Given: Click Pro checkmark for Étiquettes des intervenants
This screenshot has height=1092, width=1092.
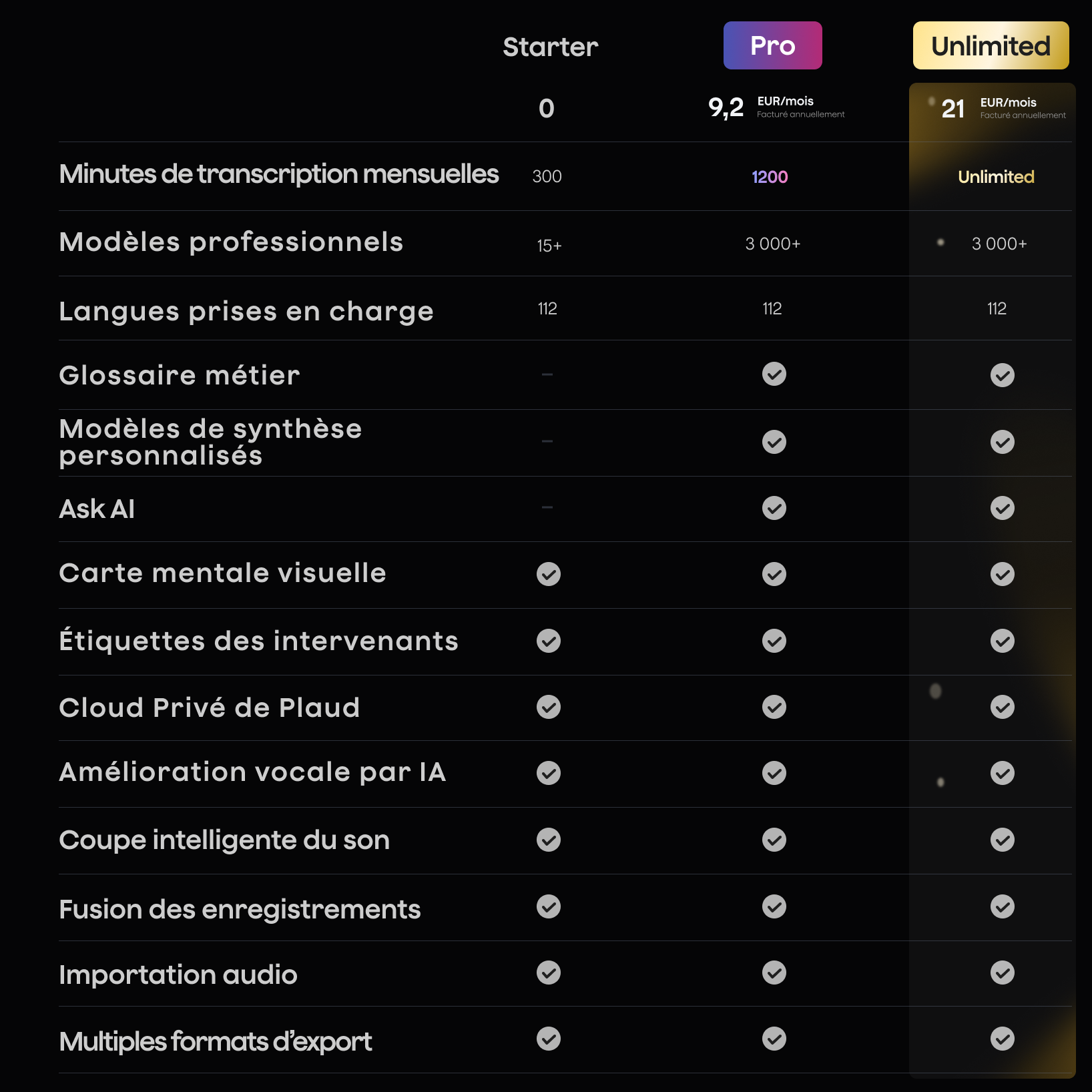Looking at the screenshot, I should [x=774, y=641].
